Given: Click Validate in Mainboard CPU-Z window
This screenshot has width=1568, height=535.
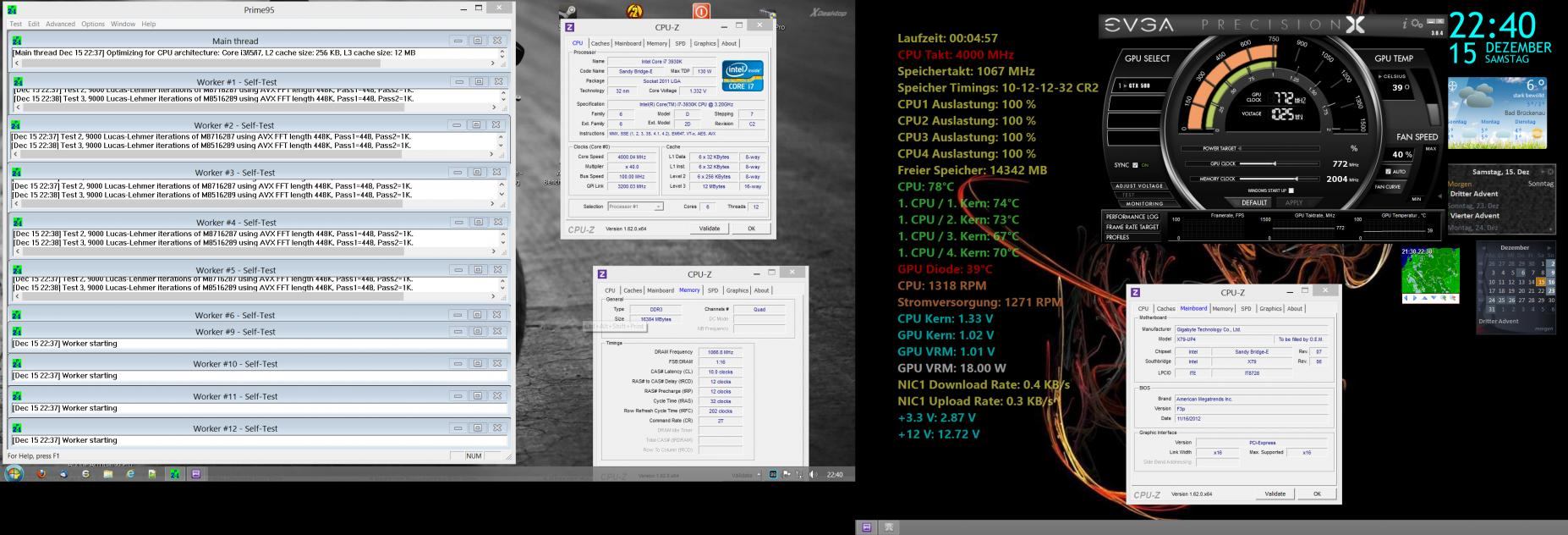Looking at the screenshot, I should (x=1275, y=494).
